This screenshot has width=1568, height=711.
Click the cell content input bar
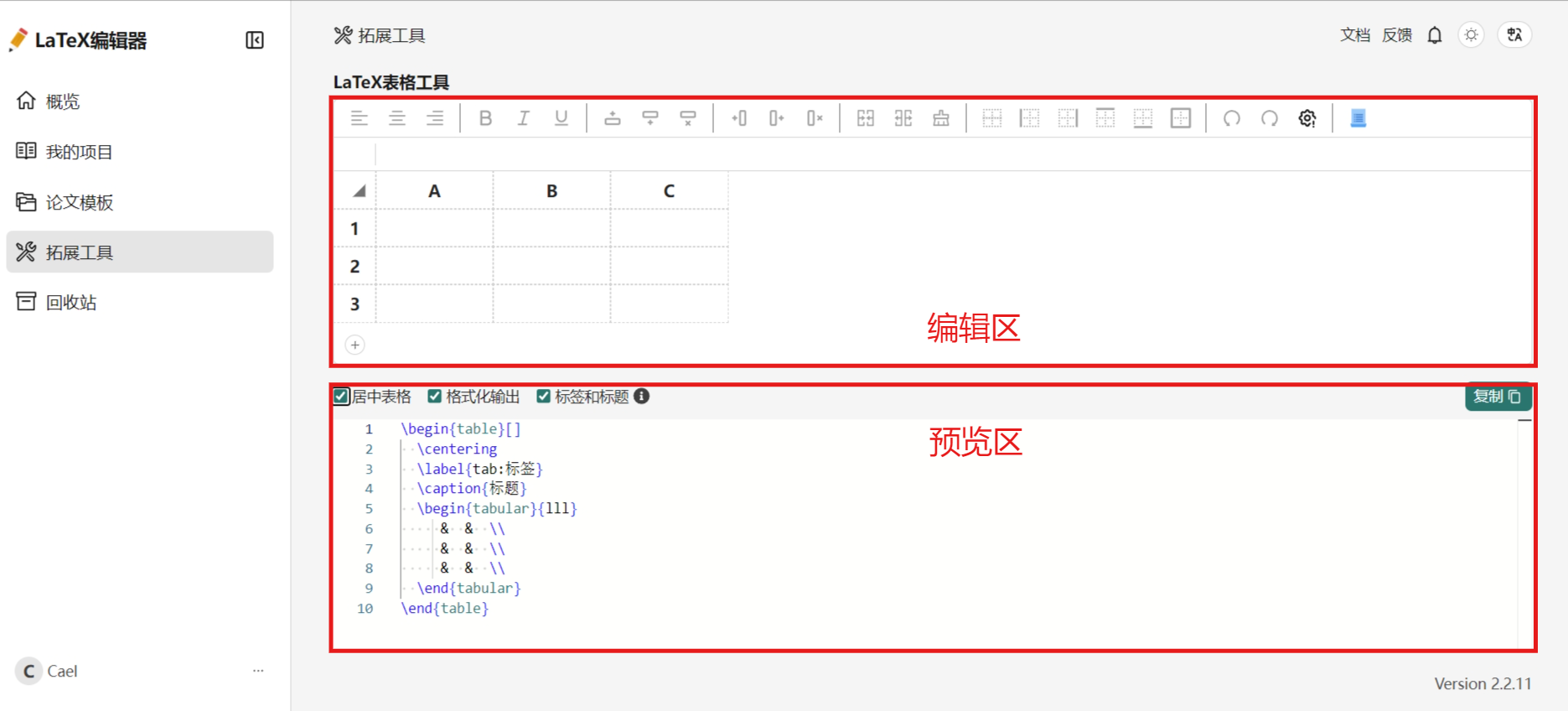coord(954,154)
